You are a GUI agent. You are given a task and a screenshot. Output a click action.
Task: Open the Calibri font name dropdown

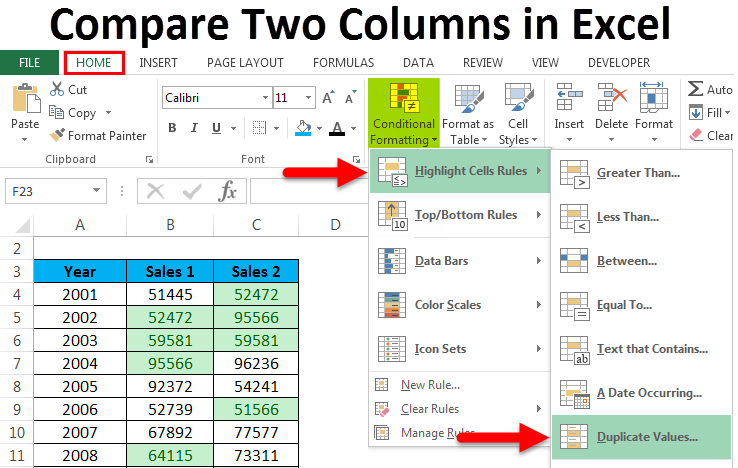265,97
